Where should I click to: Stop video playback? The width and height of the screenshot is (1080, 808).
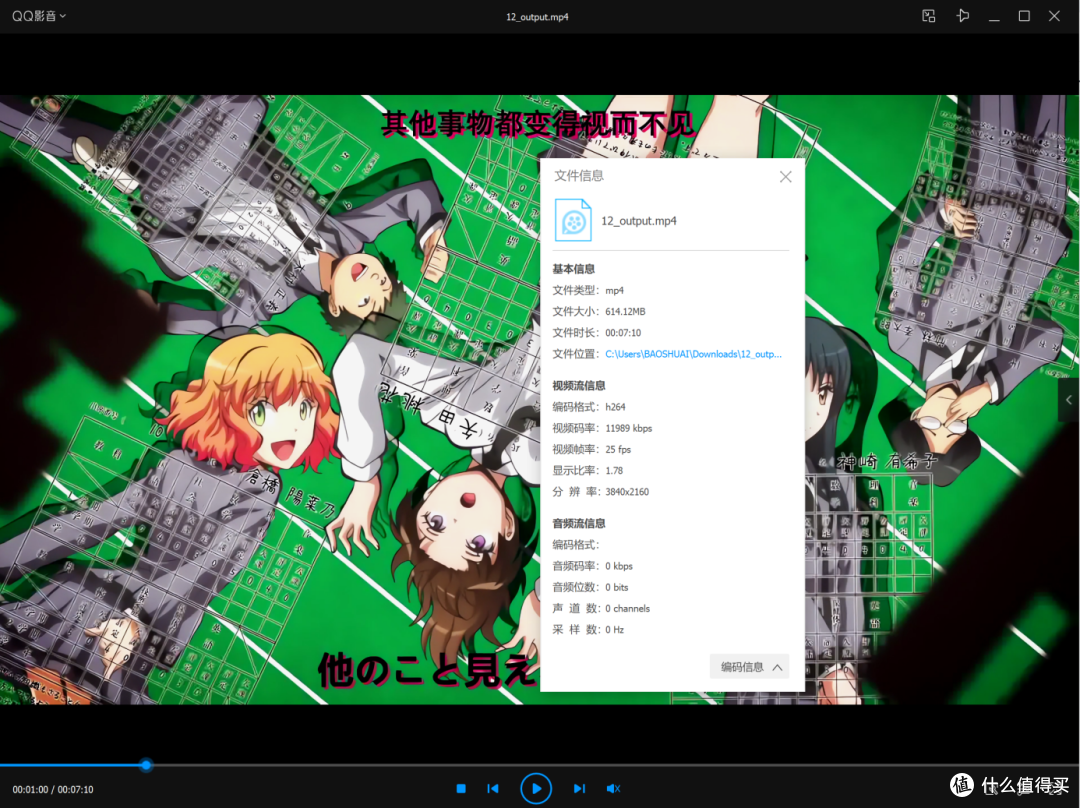click(x=461, y=789)
